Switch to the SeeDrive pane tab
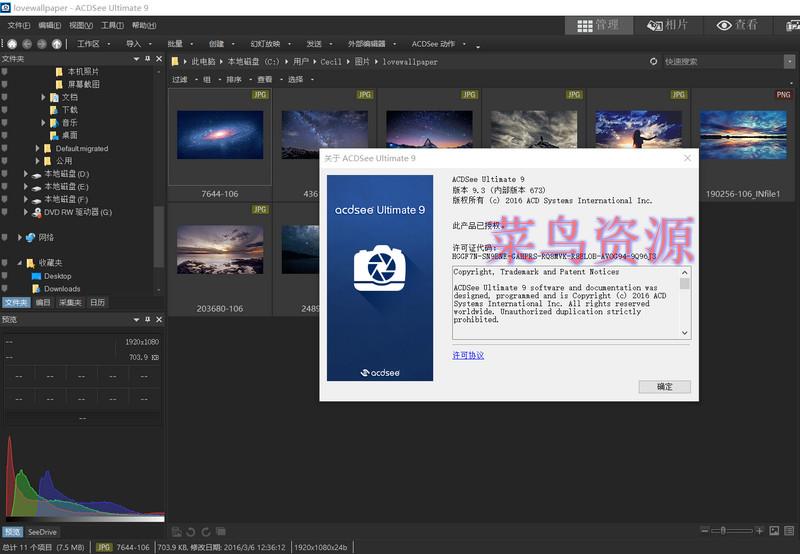 pyautogui.click(x=42, y=532)
